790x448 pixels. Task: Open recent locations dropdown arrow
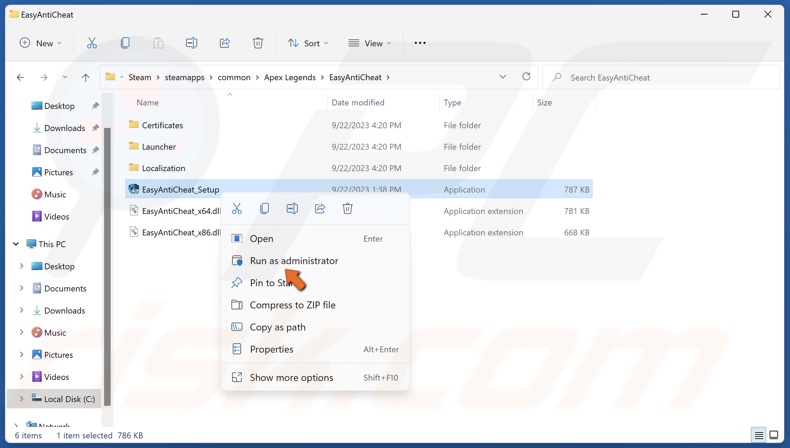click(64, 78)
